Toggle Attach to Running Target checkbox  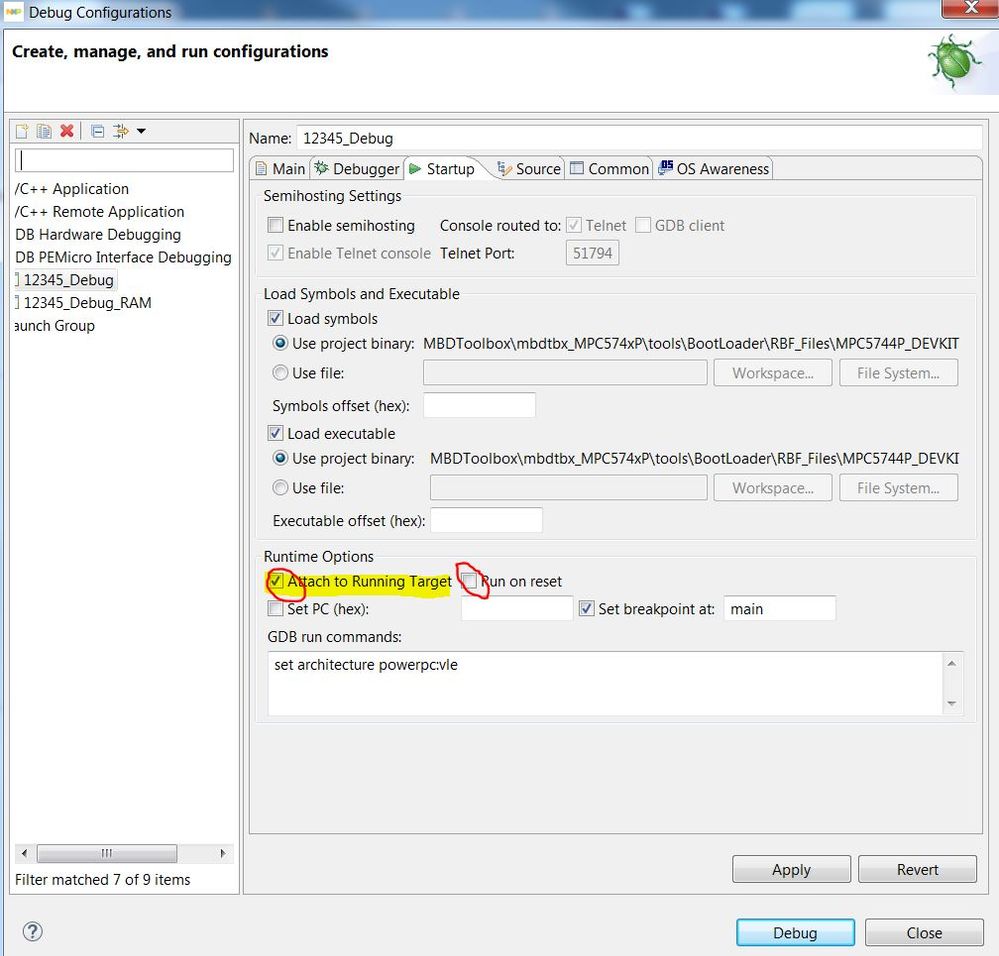[275, 581]
